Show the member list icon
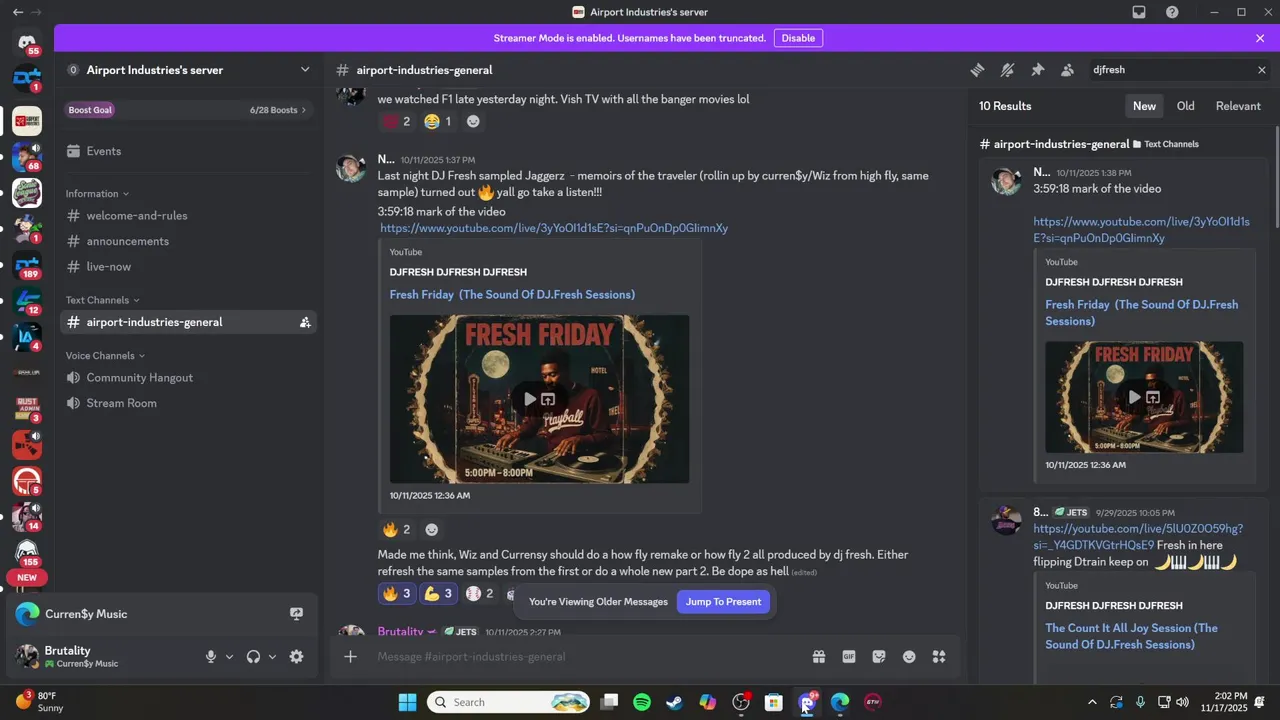The image size is (1280, 720). (x=1067, y=70)
